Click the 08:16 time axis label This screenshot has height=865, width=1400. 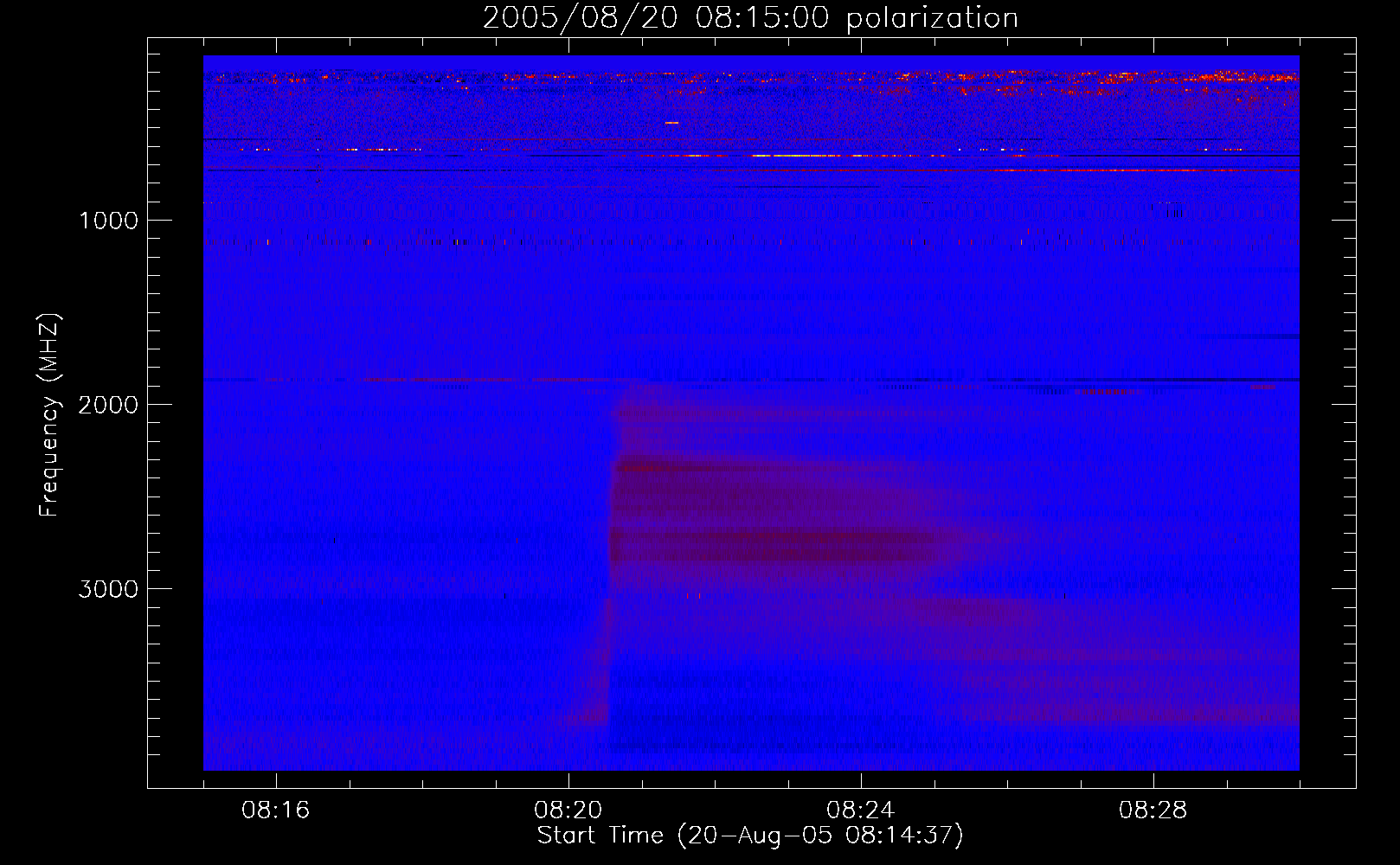pos(276,811)
